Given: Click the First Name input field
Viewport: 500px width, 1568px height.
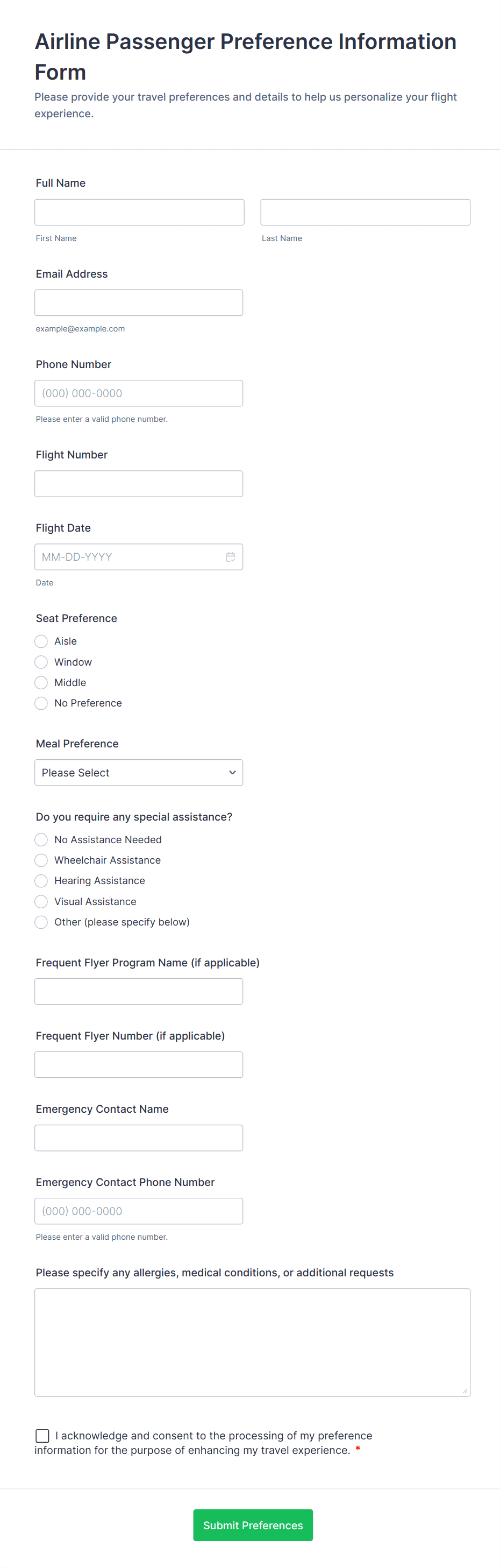Looking at the screenshot, I should pos(139,211).
